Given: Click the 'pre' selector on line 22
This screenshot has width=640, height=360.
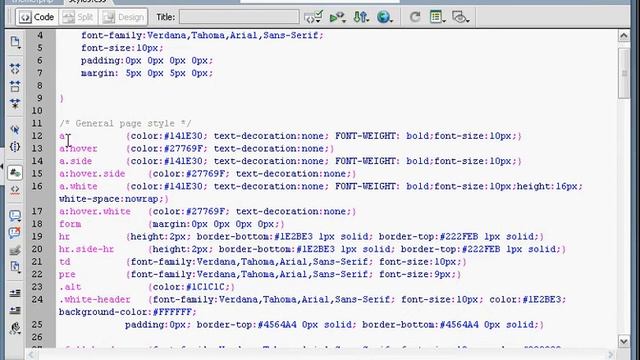Looking at the screenshot, I should tap(67, 275).
